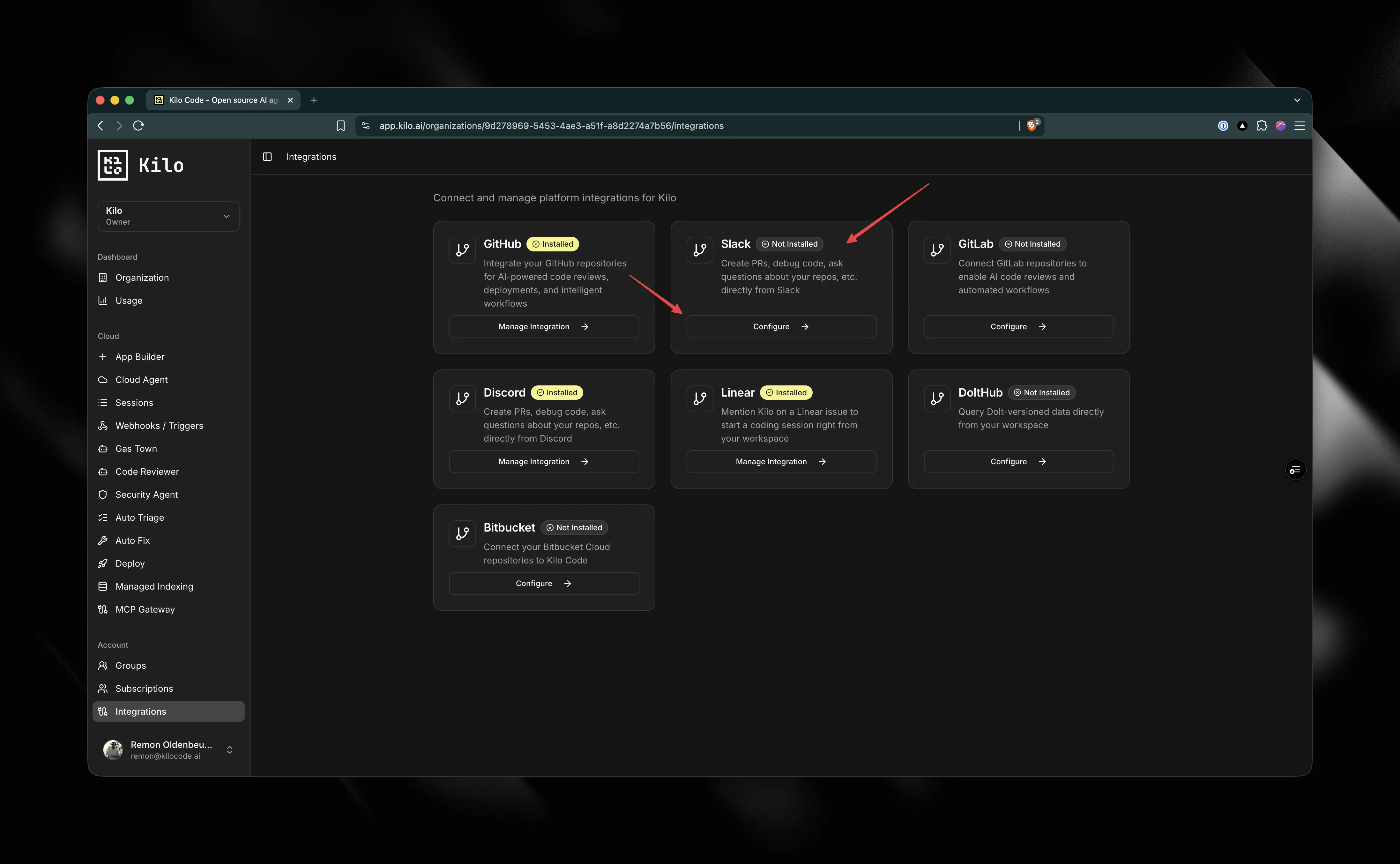This screenshot has width=1400, height=864.
Task: Click Configure on the DoltHub card
Action: point(1018,462)
